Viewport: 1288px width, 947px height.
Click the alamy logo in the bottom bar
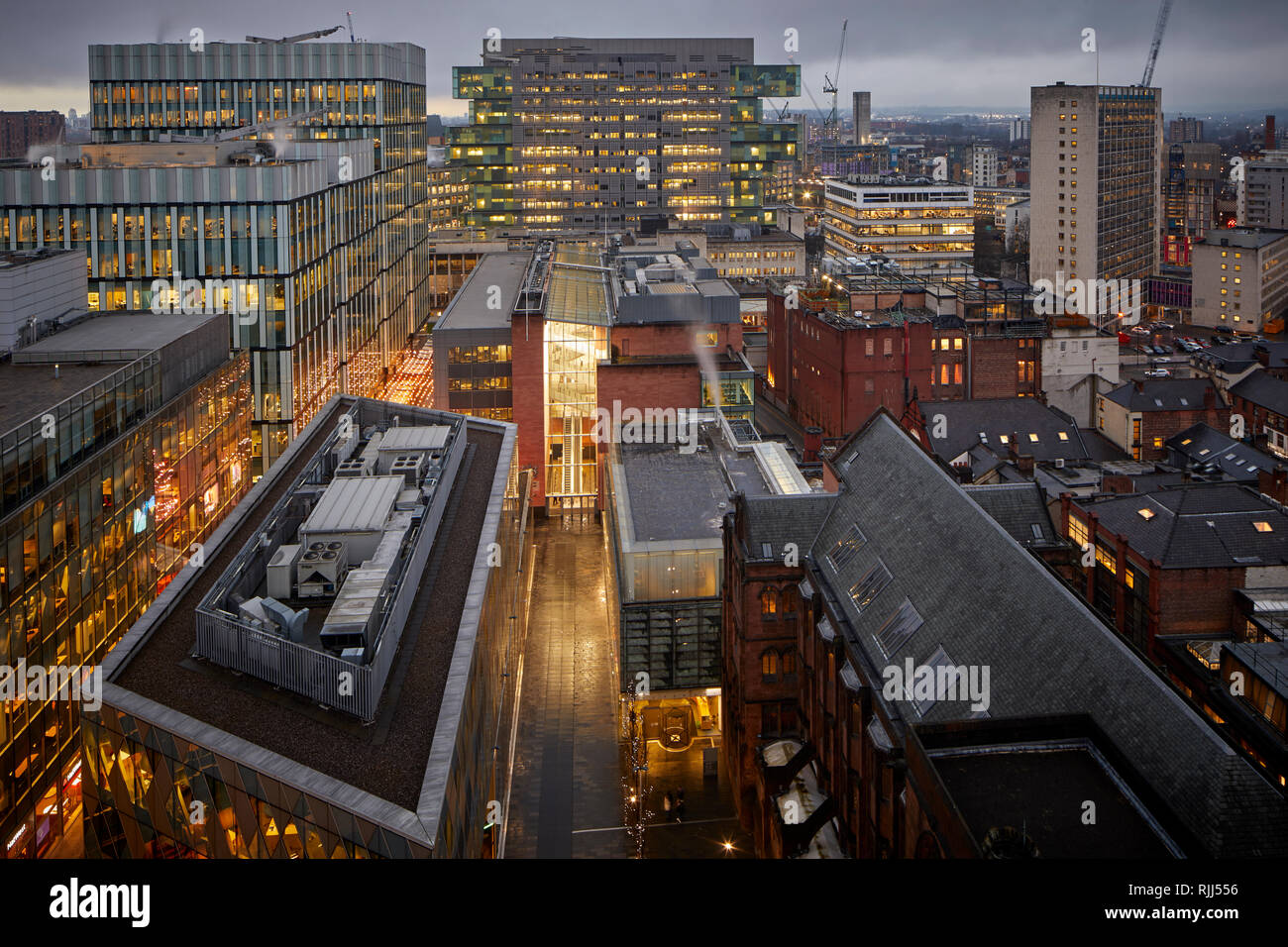(100, 902)
